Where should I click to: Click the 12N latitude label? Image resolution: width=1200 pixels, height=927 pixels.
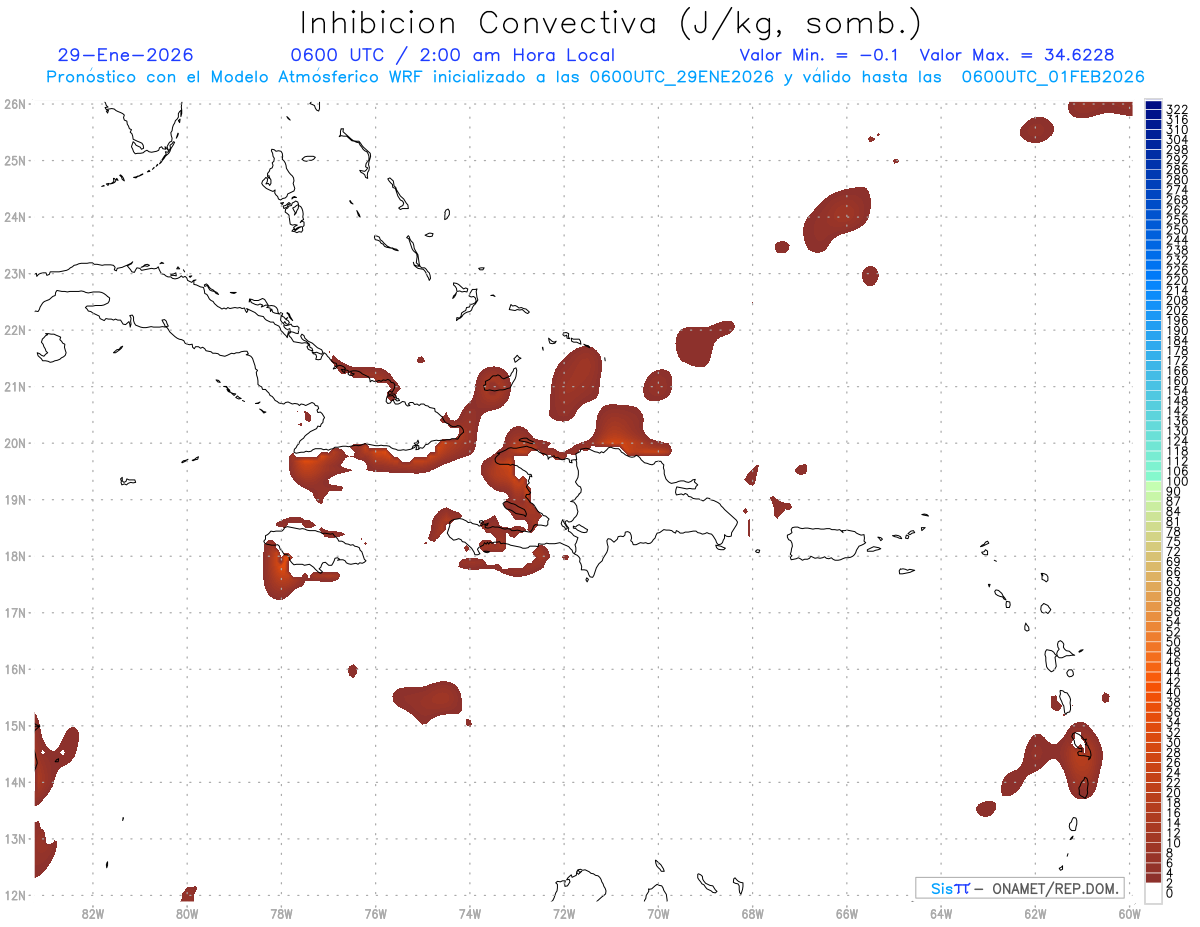[14, 894]
